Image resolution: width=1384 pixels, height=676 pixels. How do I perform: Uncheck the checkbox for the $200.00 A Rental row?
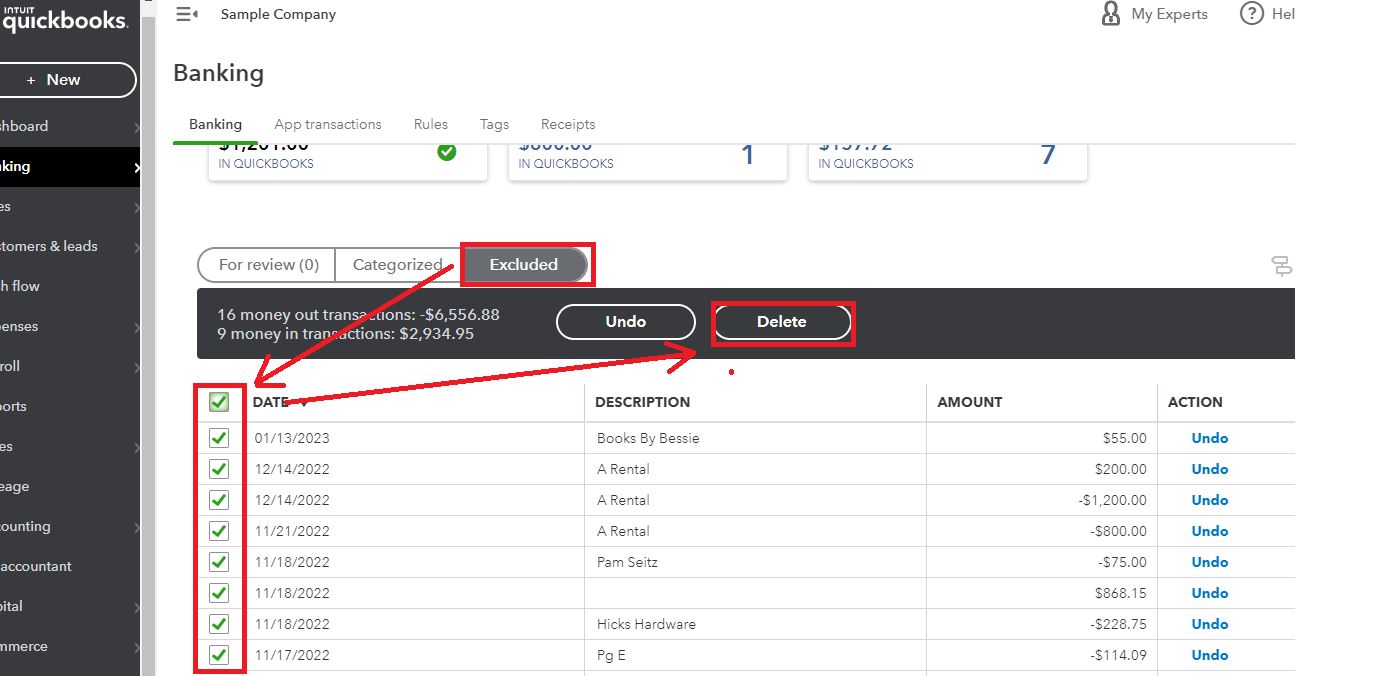(x=219, y=469)
